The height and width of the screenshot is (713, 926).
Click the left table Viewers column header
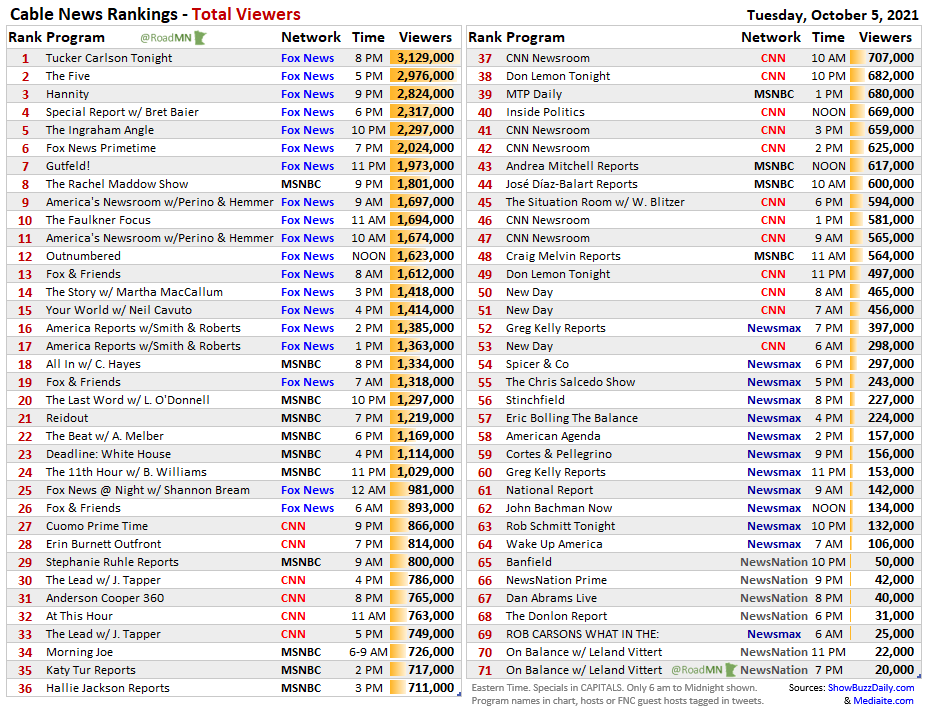click(425, 37)
